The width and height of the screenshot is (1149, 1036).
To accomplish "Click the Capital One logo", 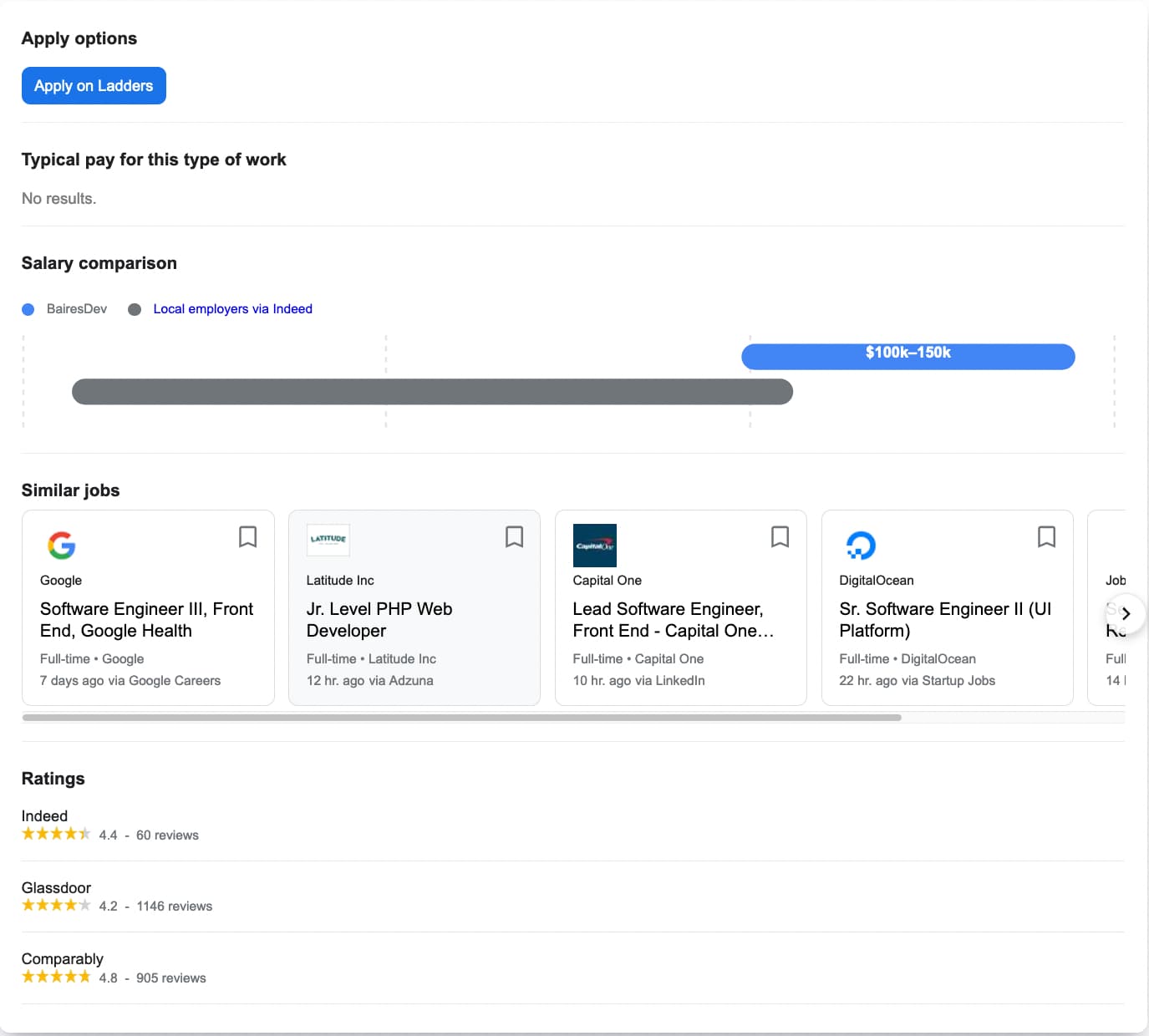I will pyautogui.click(x=594, y=546).
